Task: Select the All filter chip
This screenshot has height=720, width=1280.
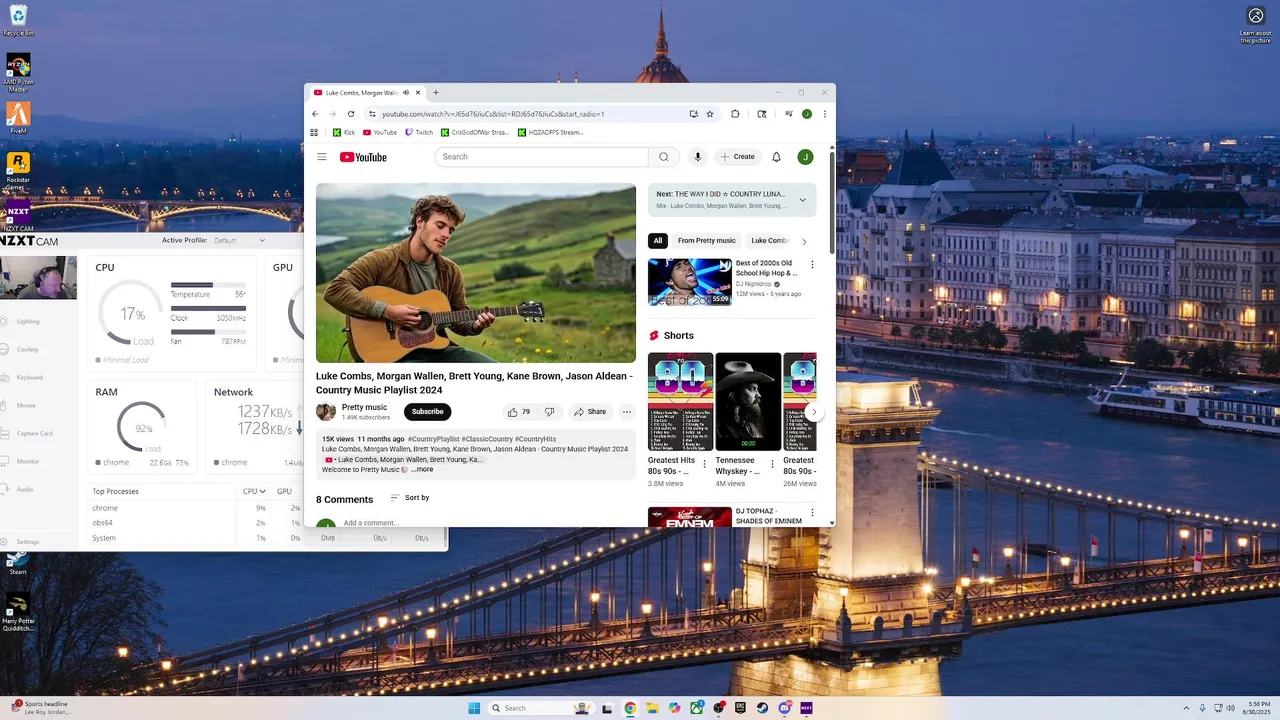Action: point(658,240)
